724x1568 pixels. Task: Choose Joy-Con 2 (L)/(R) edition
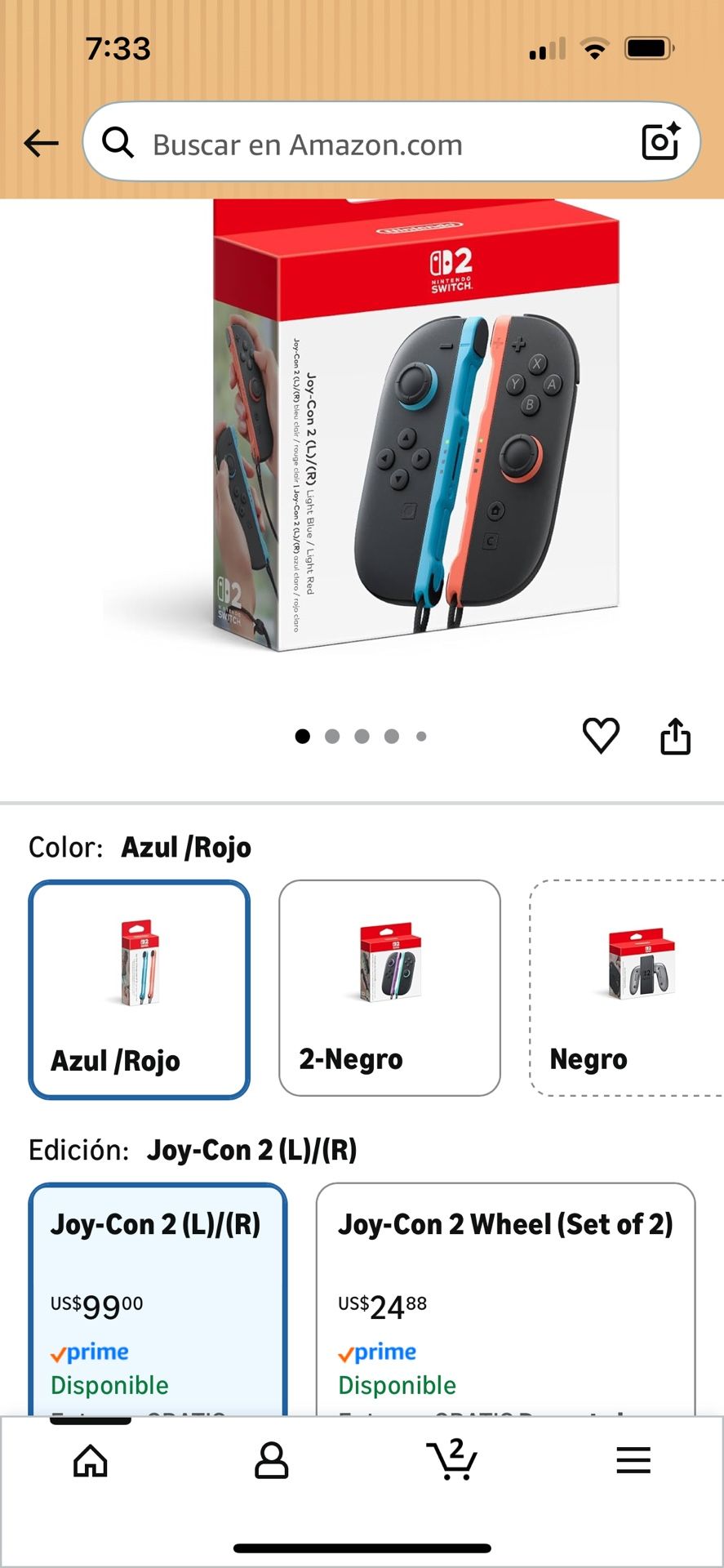click(x=158, y=1298)
